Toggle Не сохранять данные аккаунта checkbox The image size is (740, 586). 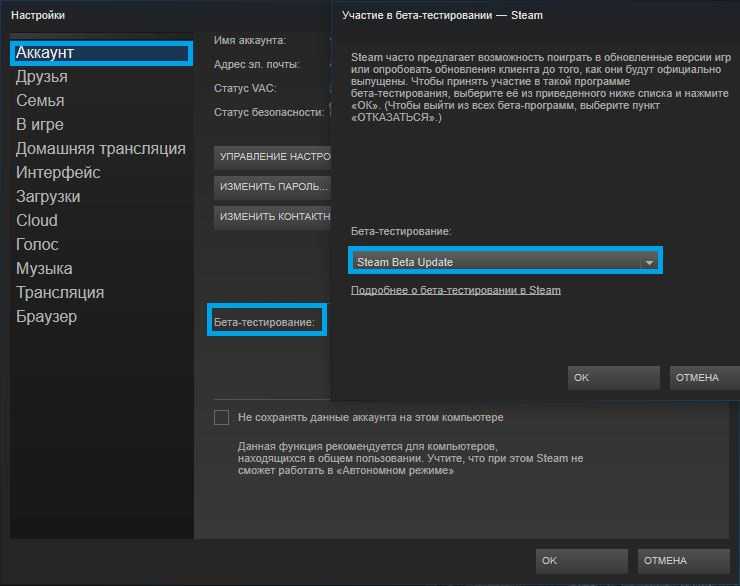[x=221, y=418]
